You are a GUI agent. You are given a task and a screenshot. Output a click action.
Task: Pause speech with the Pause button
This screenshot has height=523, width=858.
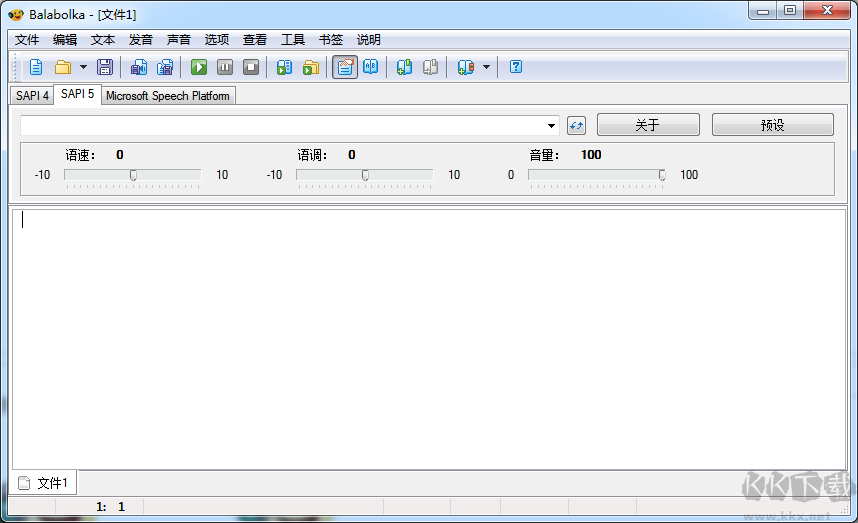[x=225, y=67]
